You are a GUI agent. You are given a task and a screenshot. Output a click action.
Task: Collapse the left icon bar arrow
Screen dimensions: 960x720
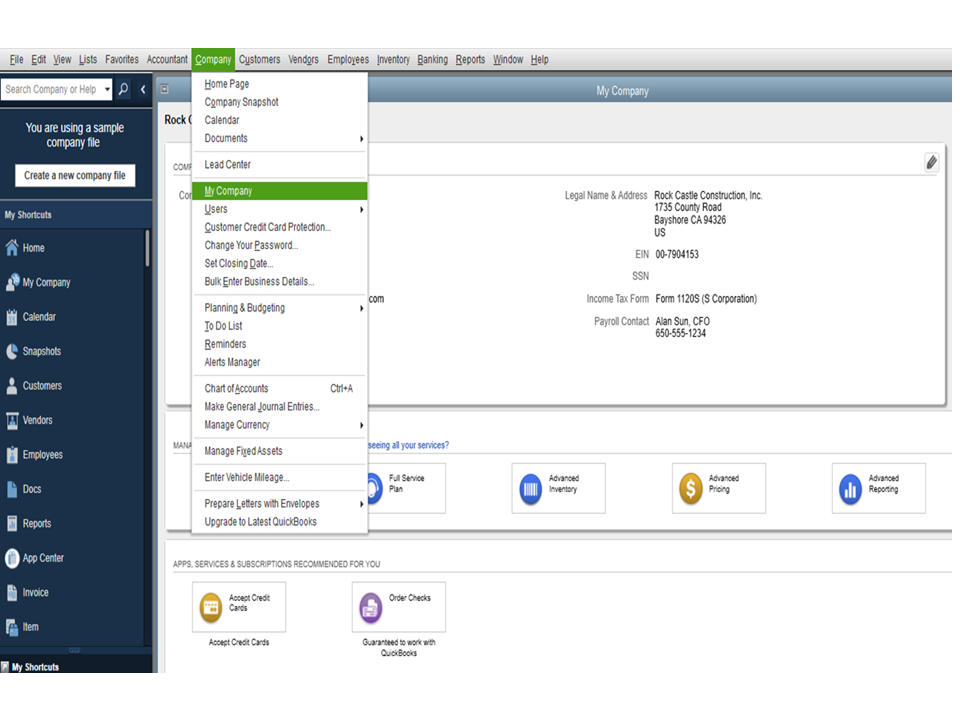(143, 89)
